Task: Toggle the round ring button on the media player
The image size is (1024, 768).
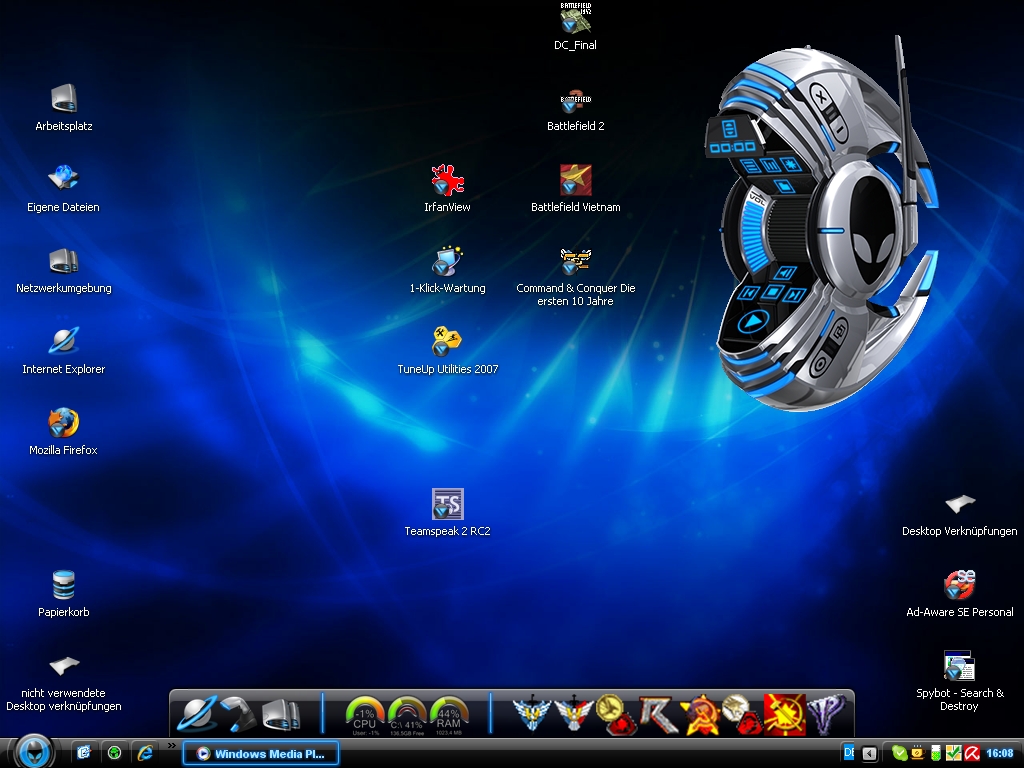Action: tap(820, 364)
